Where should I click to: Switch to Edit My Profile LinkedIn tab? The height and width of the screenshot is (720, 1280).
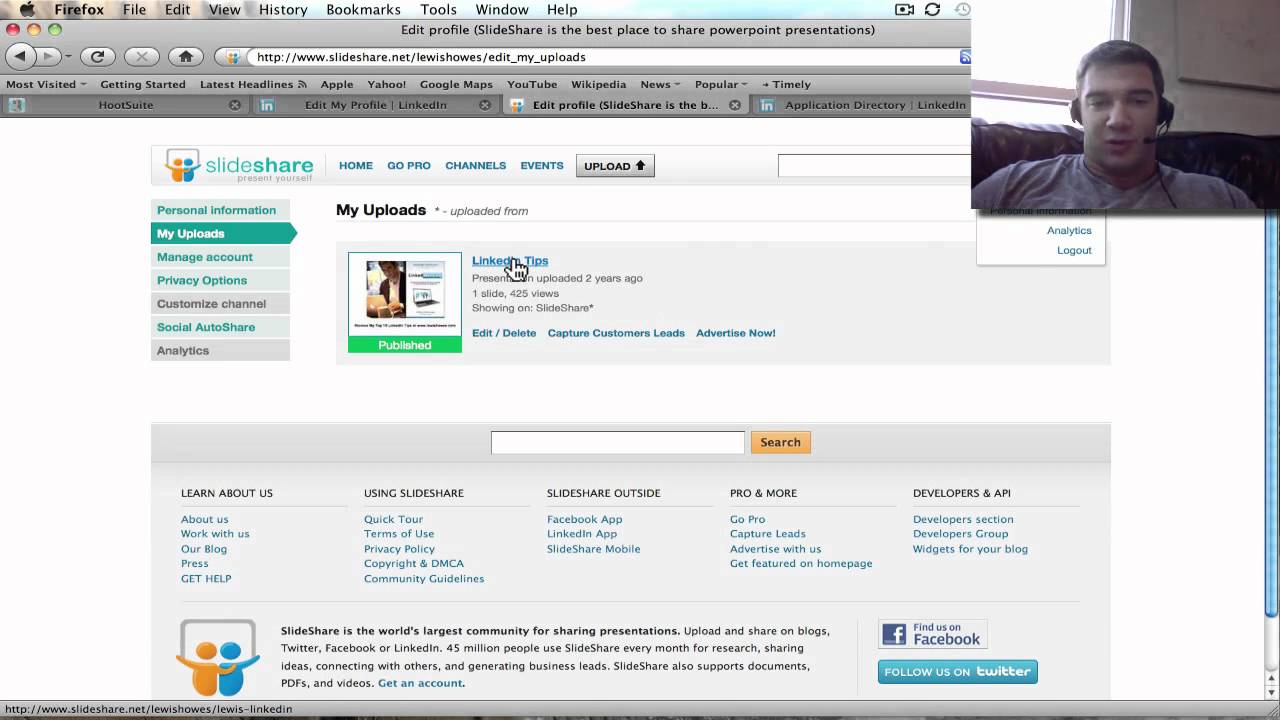coord(375,104)
